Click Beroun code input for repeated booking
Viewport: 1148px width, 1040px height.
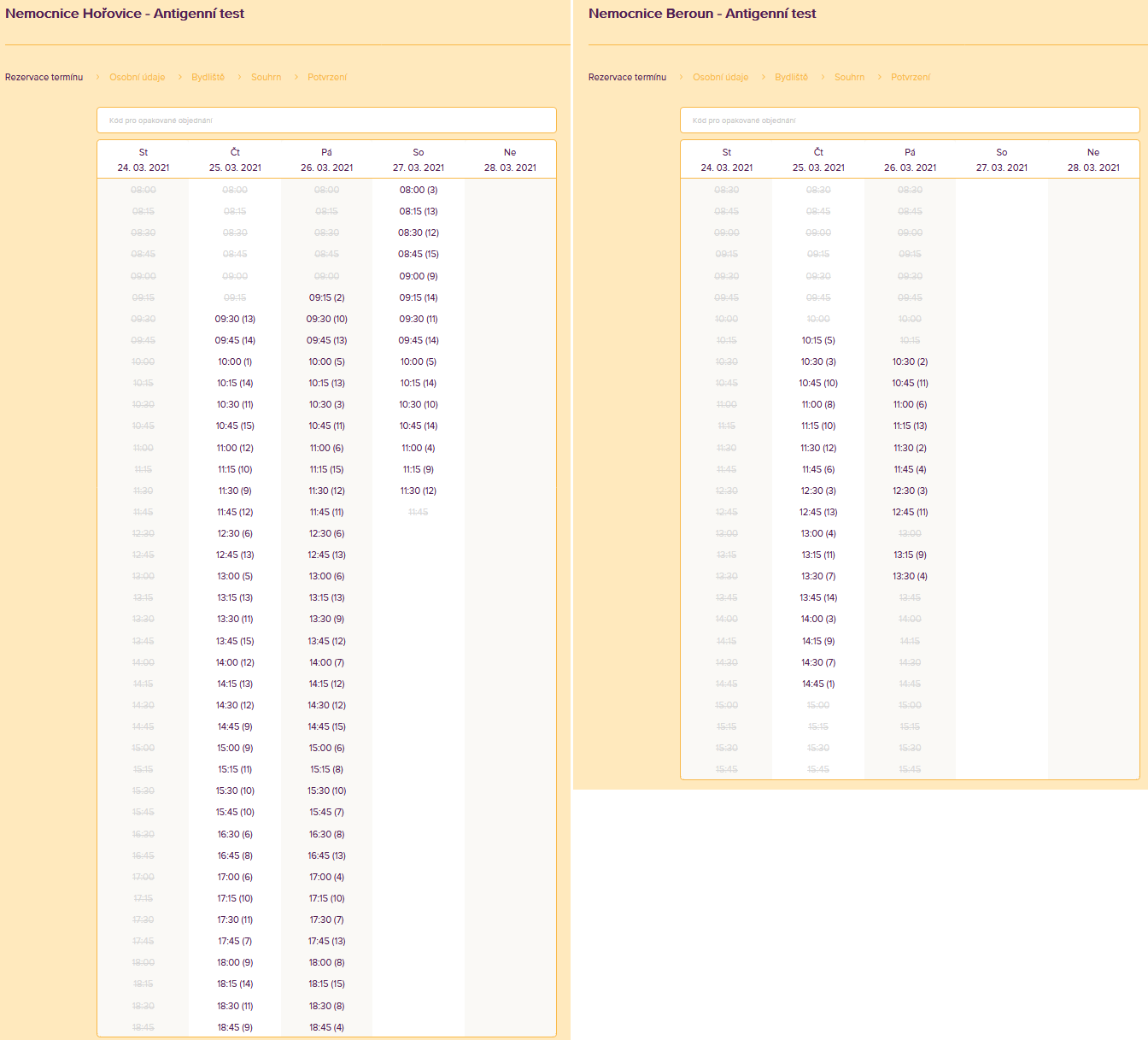(910, 120)
